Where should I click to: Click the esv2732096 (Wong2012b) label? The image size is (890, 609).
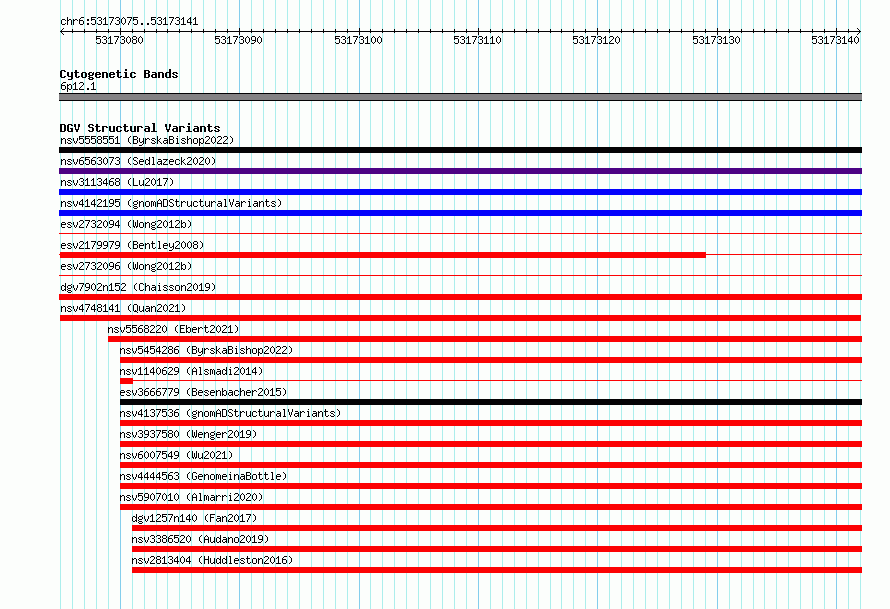(x=126, y=266)
